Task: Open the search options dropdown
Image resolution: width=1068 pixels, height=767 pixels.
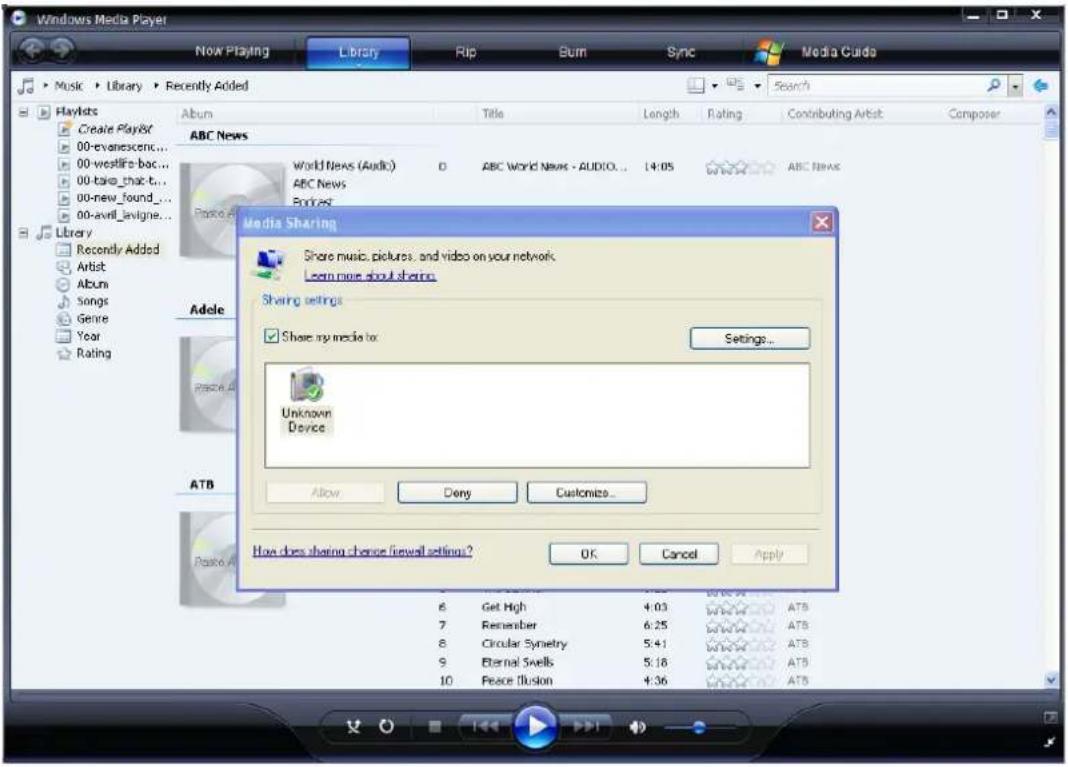Action: [x=1016, y=87]
